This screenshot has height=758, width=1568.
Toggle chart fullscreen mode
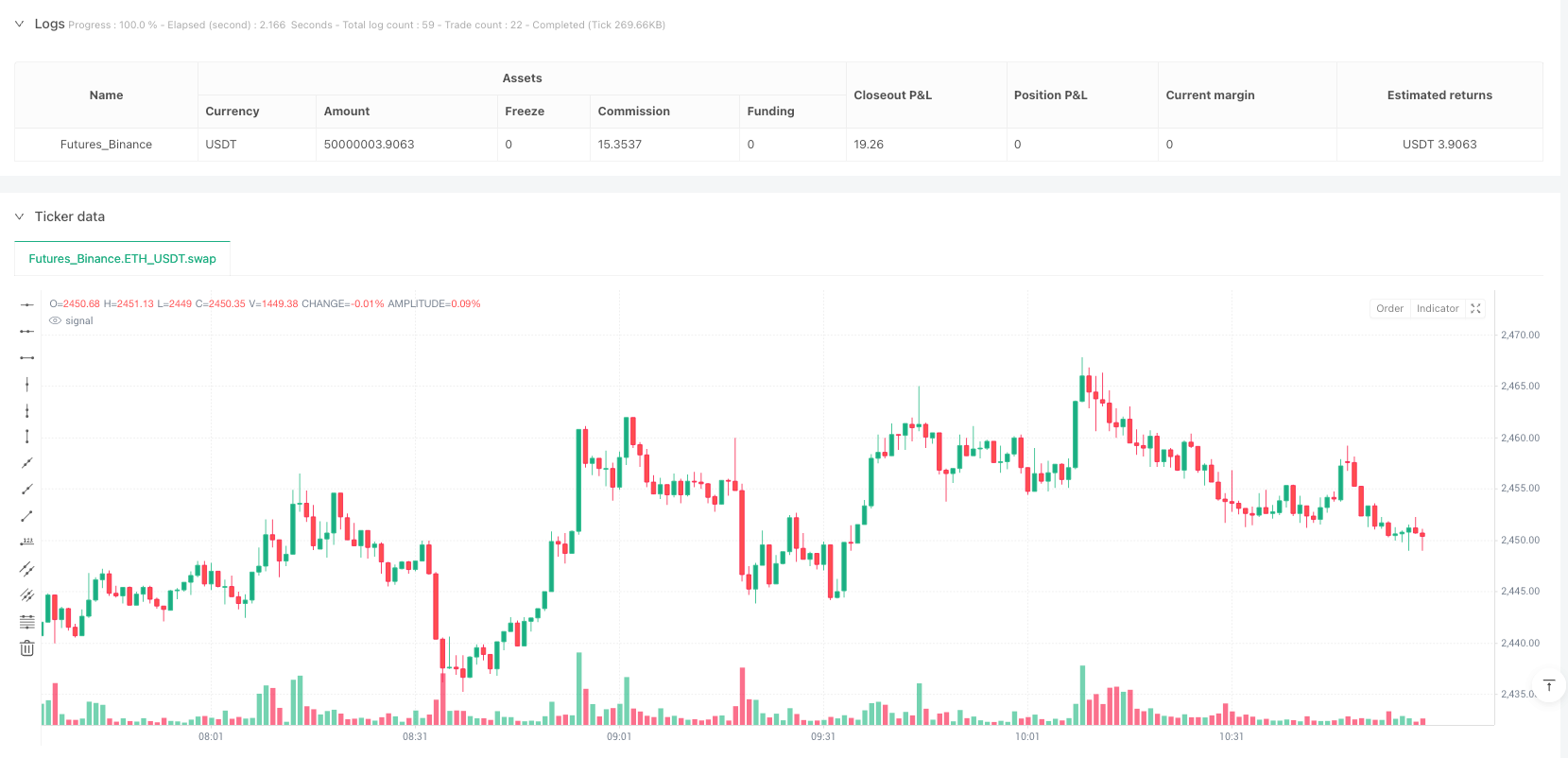click(1475, 309)
